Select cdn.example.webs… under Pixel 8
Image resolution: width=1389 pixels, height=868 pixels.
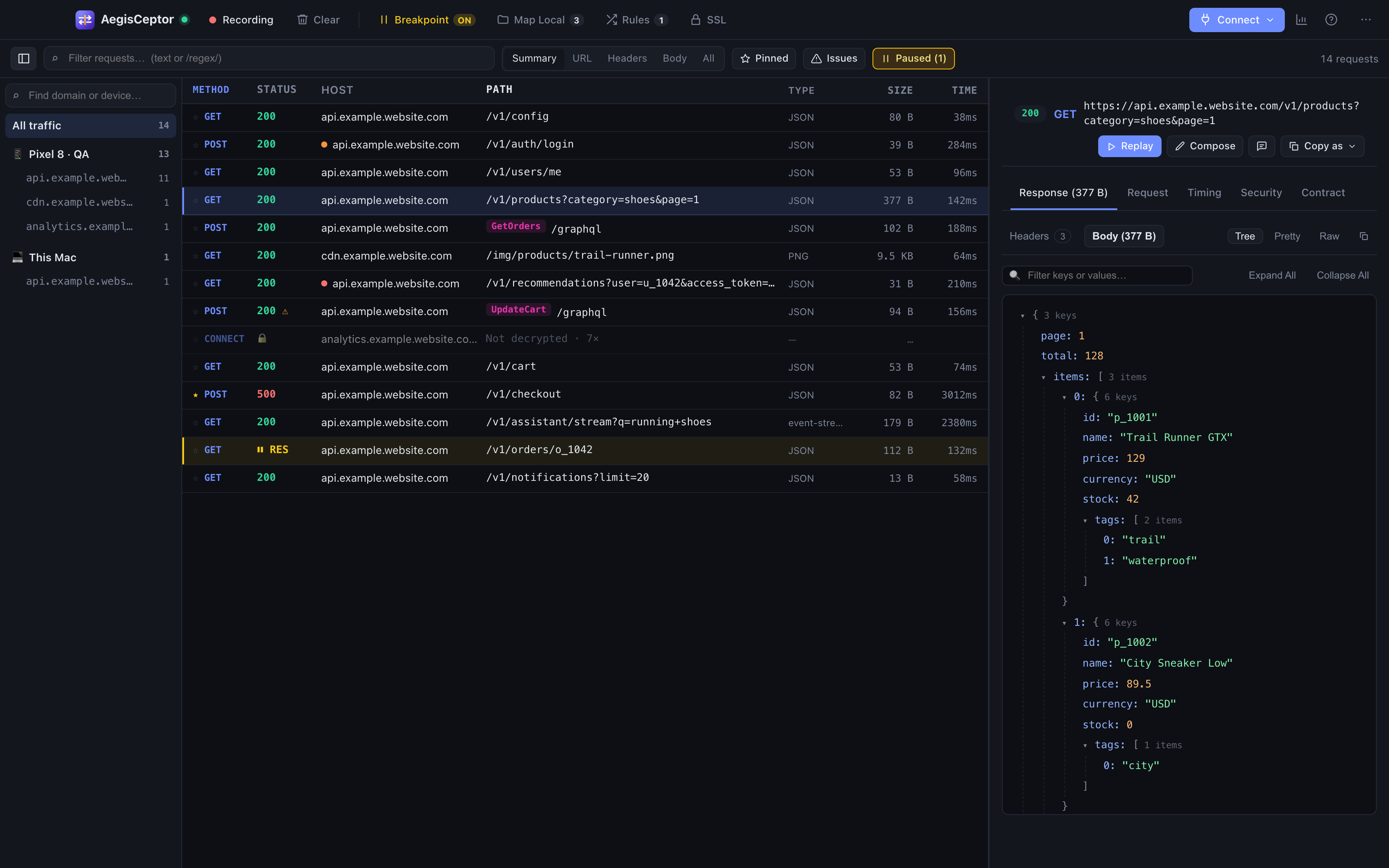[91, 202]
